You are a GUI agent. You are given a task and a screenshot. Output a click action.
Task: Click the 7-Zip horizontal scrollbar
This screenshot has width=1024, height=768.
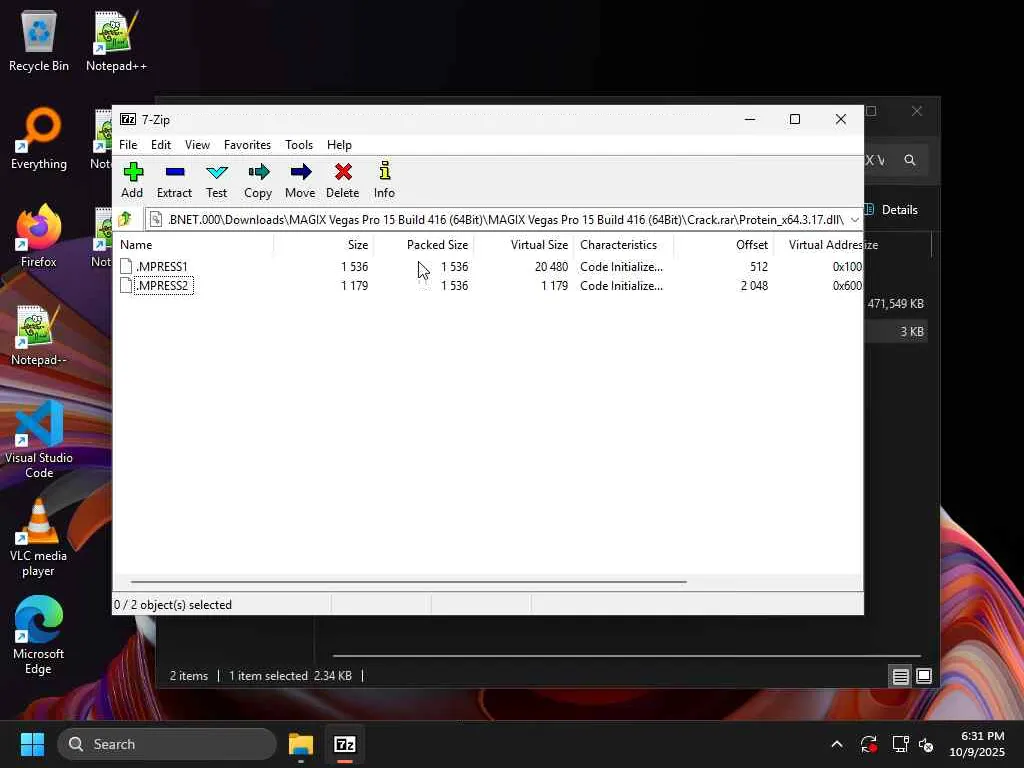click(408, 581)
